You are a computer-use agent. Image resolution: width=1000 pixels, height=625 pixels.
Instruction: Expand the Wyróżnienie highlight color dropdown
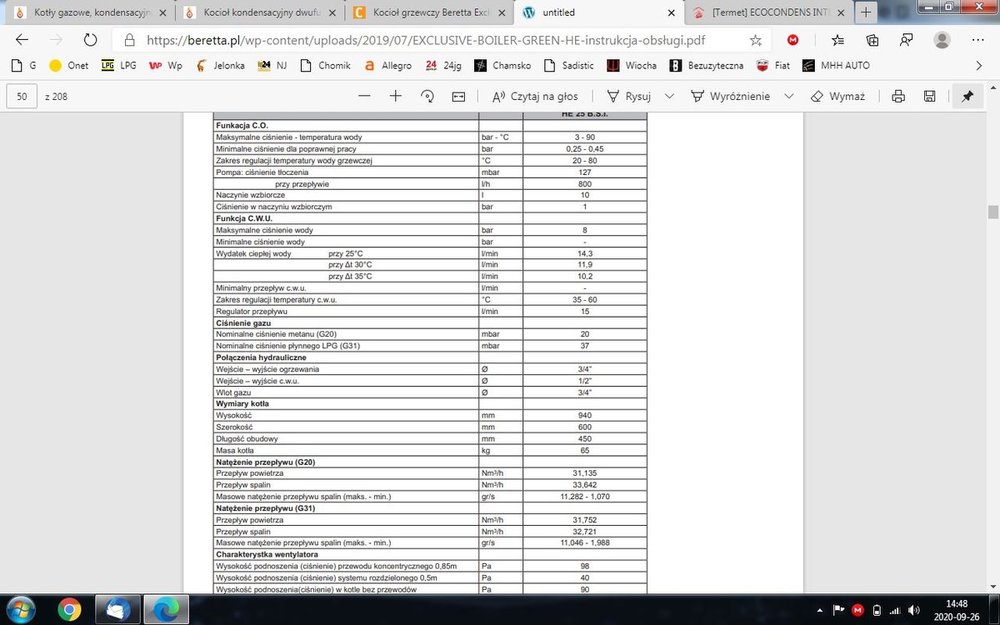pyautogui.click(x=789, y=96)
